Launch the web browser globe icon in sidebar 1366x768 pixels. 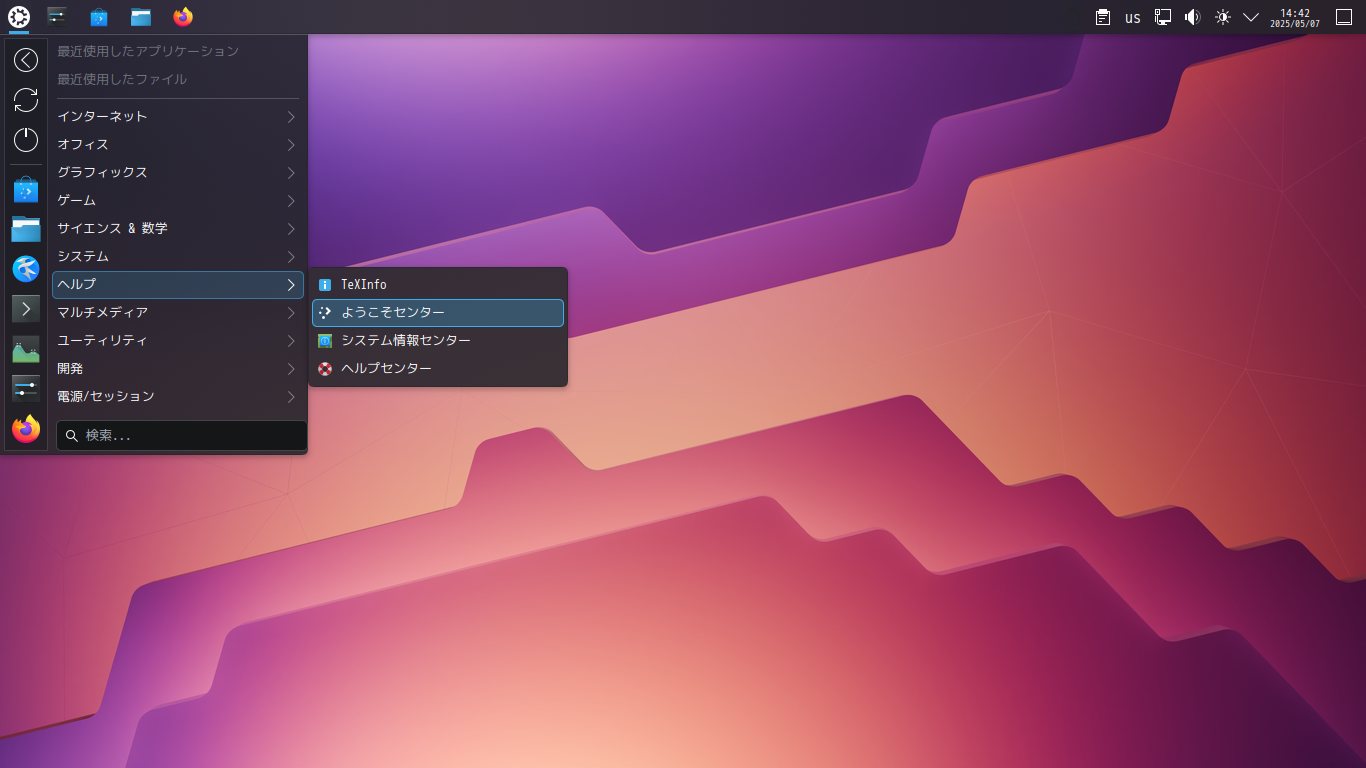tap(25, 269)
